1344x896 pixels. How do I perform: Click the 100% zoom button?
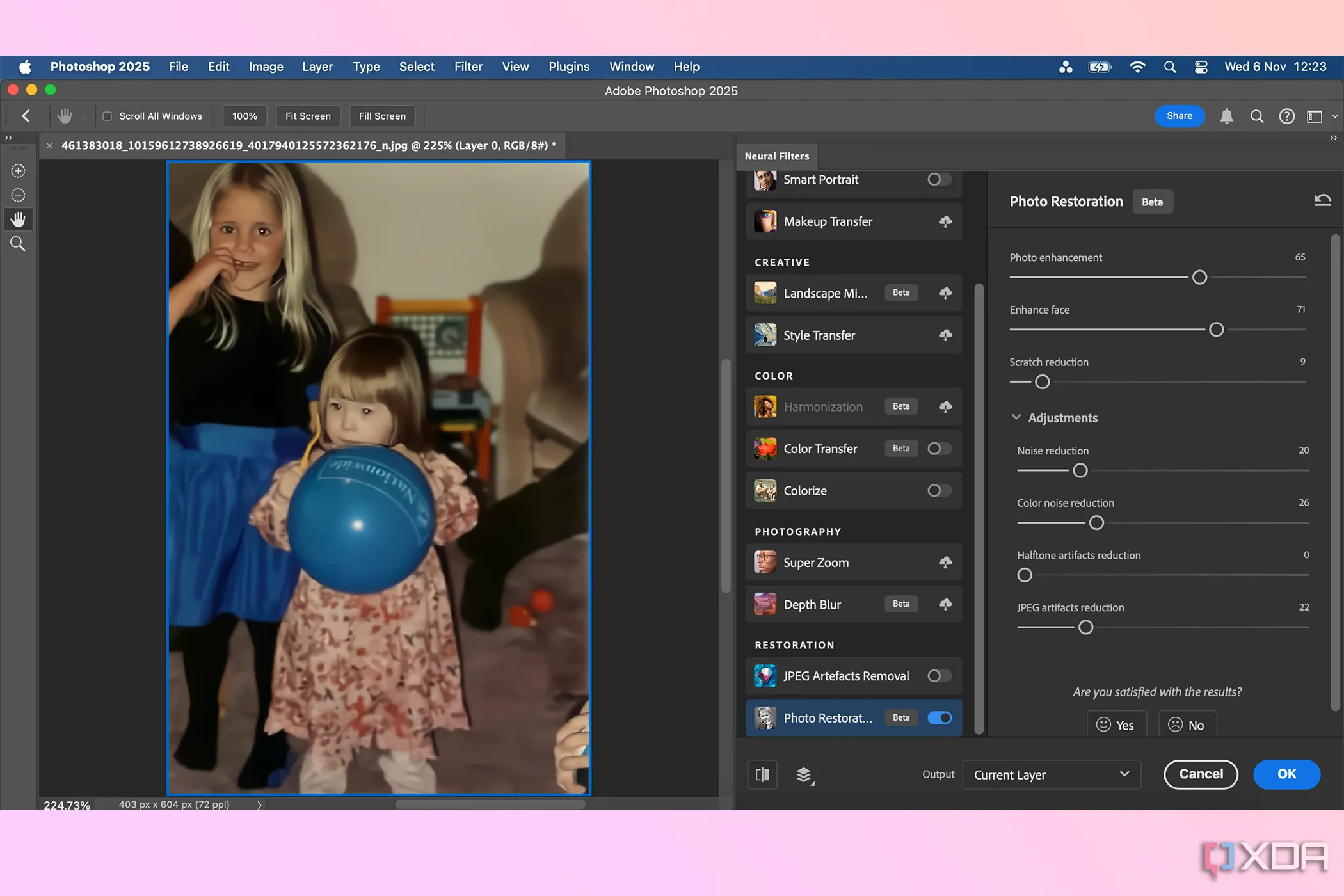point(244,116)
